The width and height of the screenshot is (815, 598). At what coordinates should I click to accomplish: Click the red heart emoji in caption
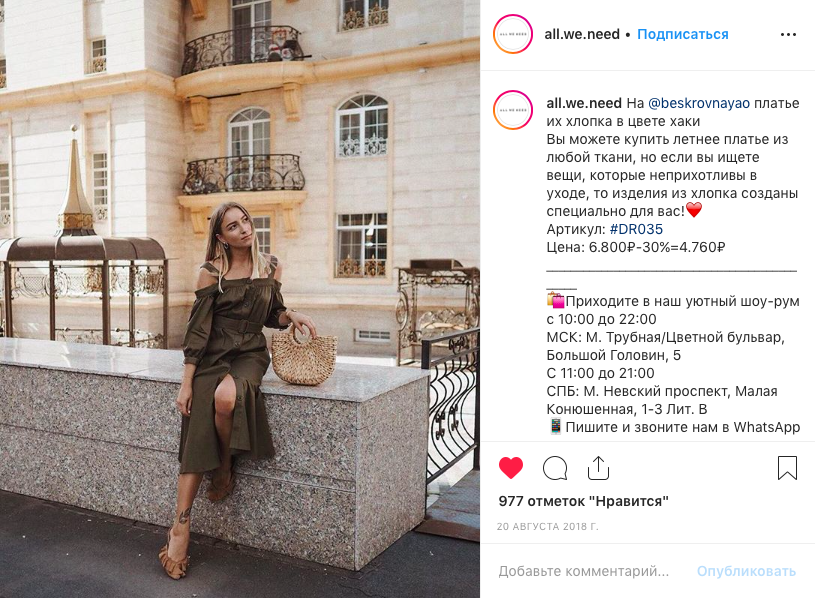coord(694,210)
